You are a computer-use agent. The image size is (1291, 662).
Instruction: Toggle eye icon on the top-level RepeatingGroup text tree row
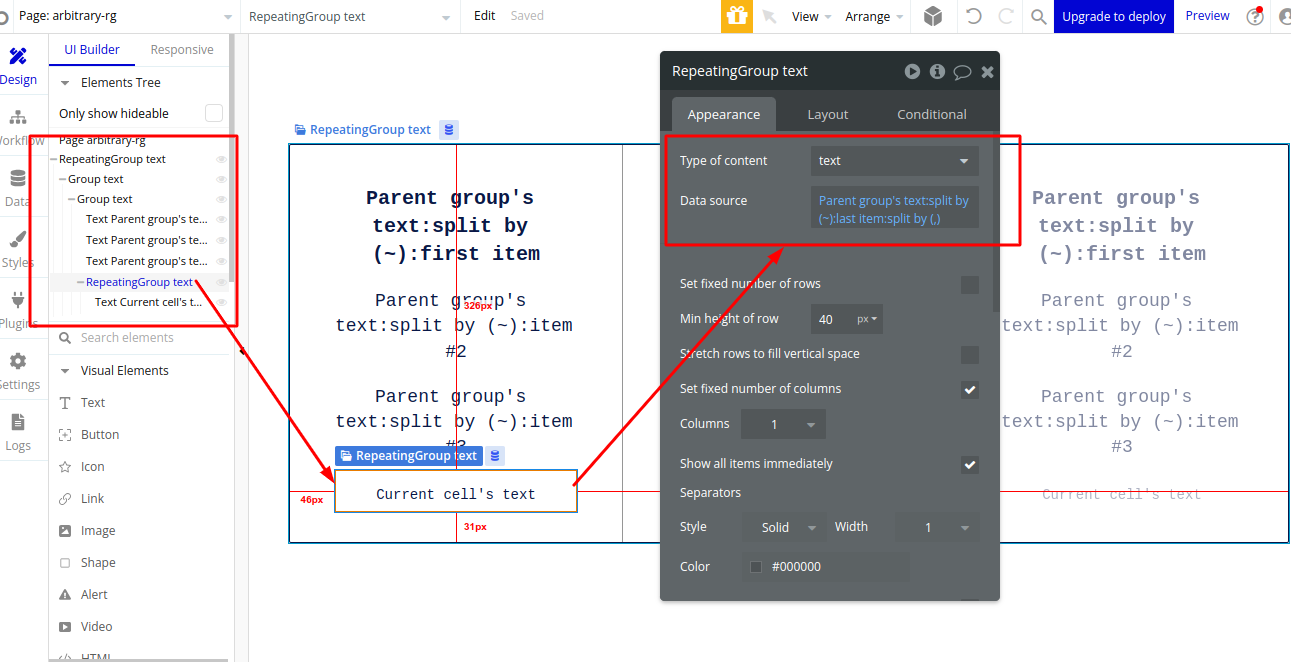[221, 159]
